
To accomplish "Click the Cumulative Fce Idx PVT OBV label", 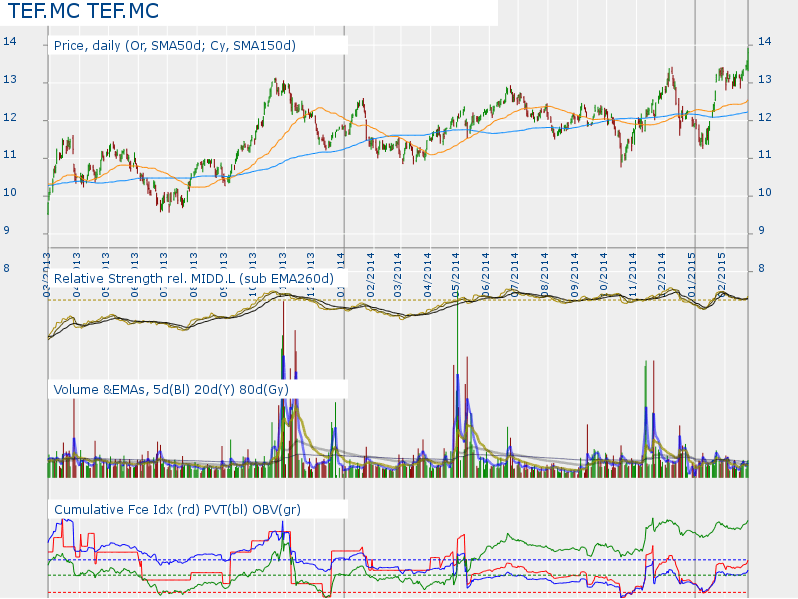I will click(177, 510).
